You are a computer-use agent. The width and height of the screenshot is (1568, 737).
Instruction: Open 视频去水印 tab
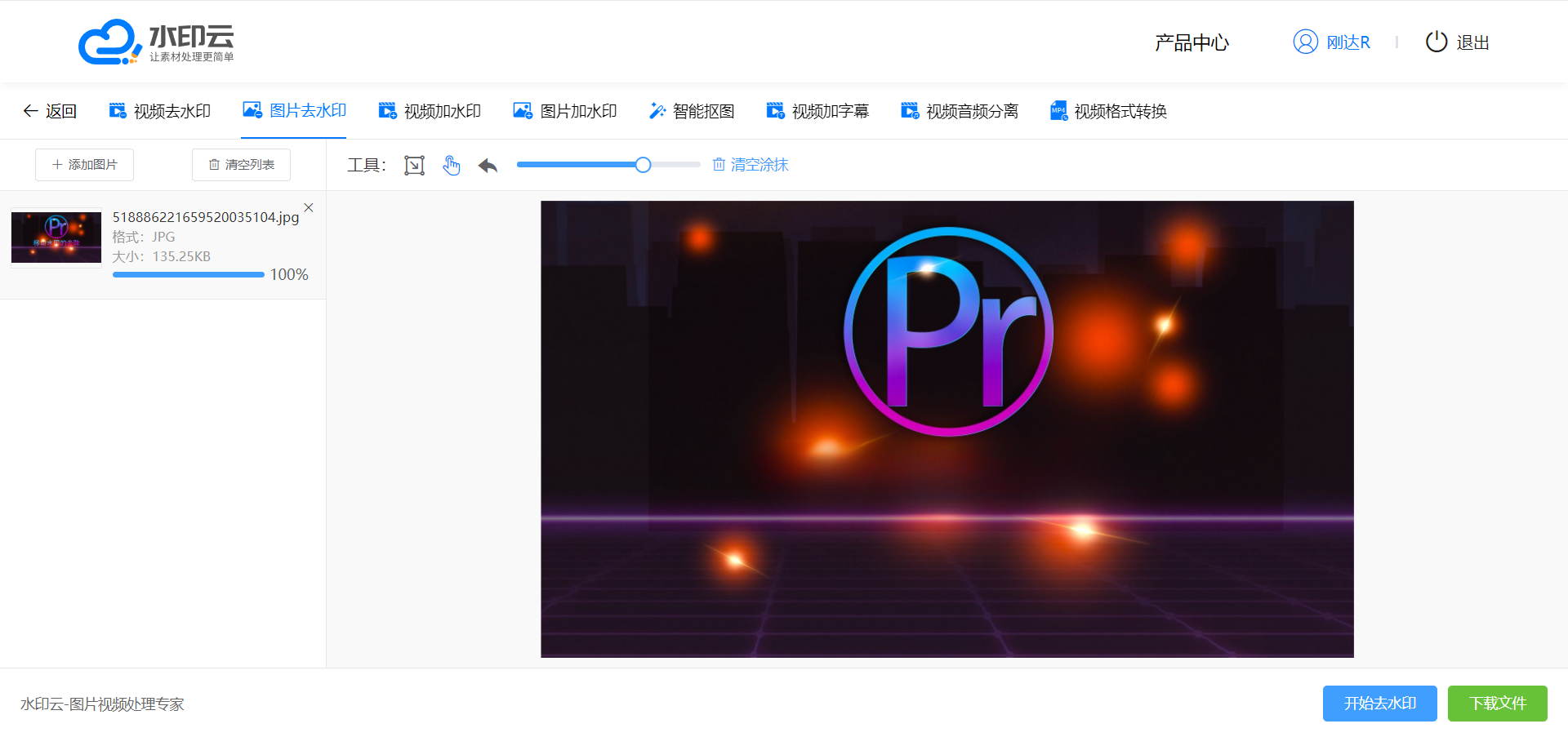[x=160, y=111]
